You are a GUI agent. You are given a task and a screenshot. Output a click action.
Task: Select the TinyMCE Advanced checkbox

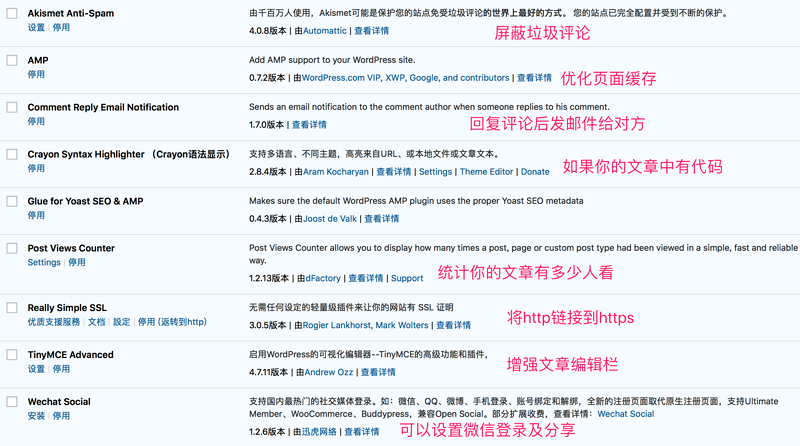12,355
